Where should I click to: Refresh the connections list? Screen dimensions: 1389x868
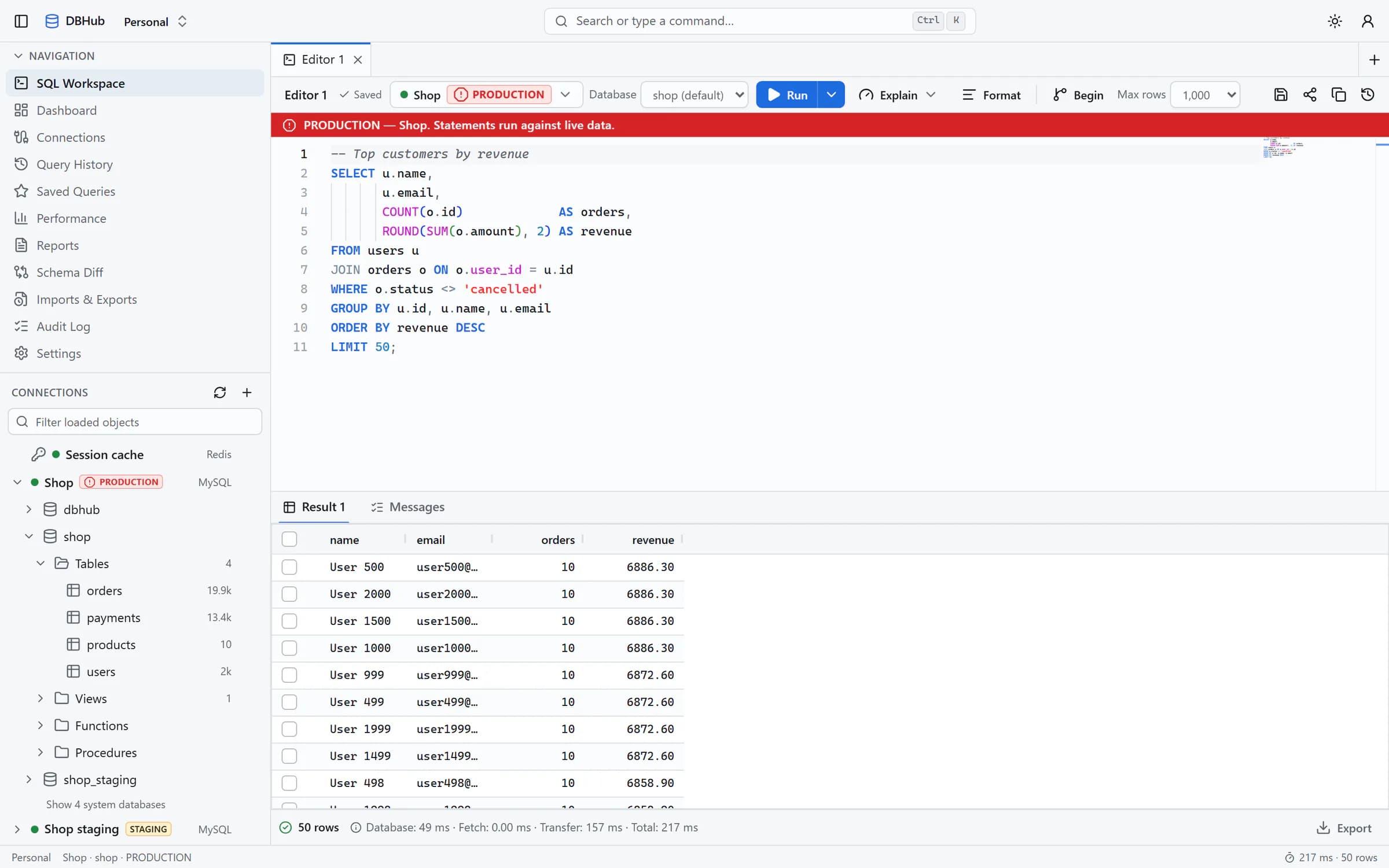(x=220, y=393)
